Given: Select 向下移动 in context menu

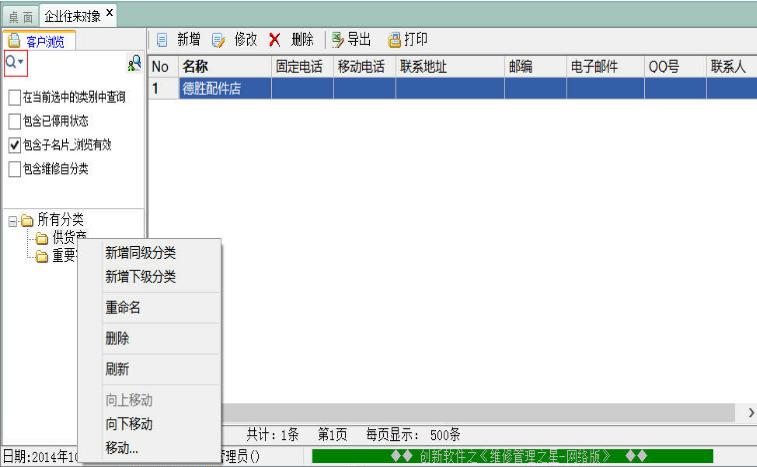Looking at the screenshot, I should point(129,424).
